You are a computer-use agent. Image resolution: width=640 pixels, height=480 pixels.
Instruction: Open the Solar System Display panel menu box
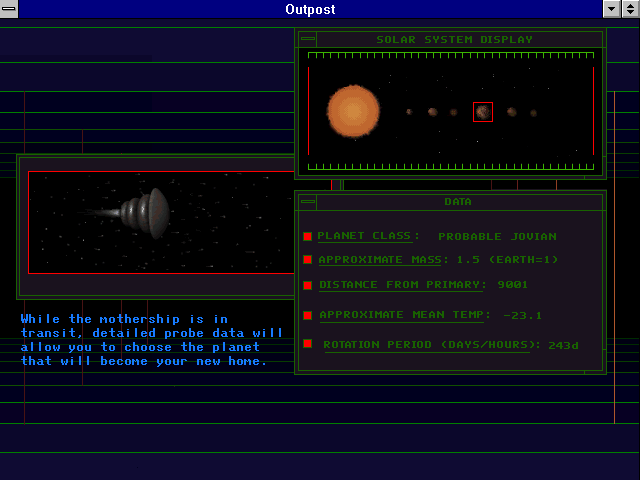pos(308,39)
